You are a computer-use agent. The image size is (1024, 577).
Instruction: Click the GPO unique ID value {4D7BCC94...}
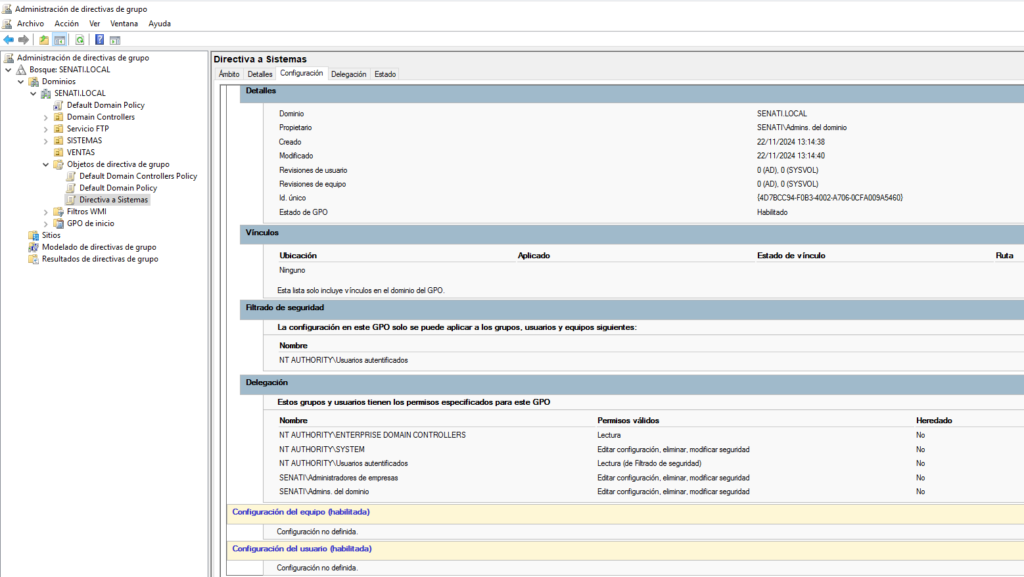click(x=830, y=198)
